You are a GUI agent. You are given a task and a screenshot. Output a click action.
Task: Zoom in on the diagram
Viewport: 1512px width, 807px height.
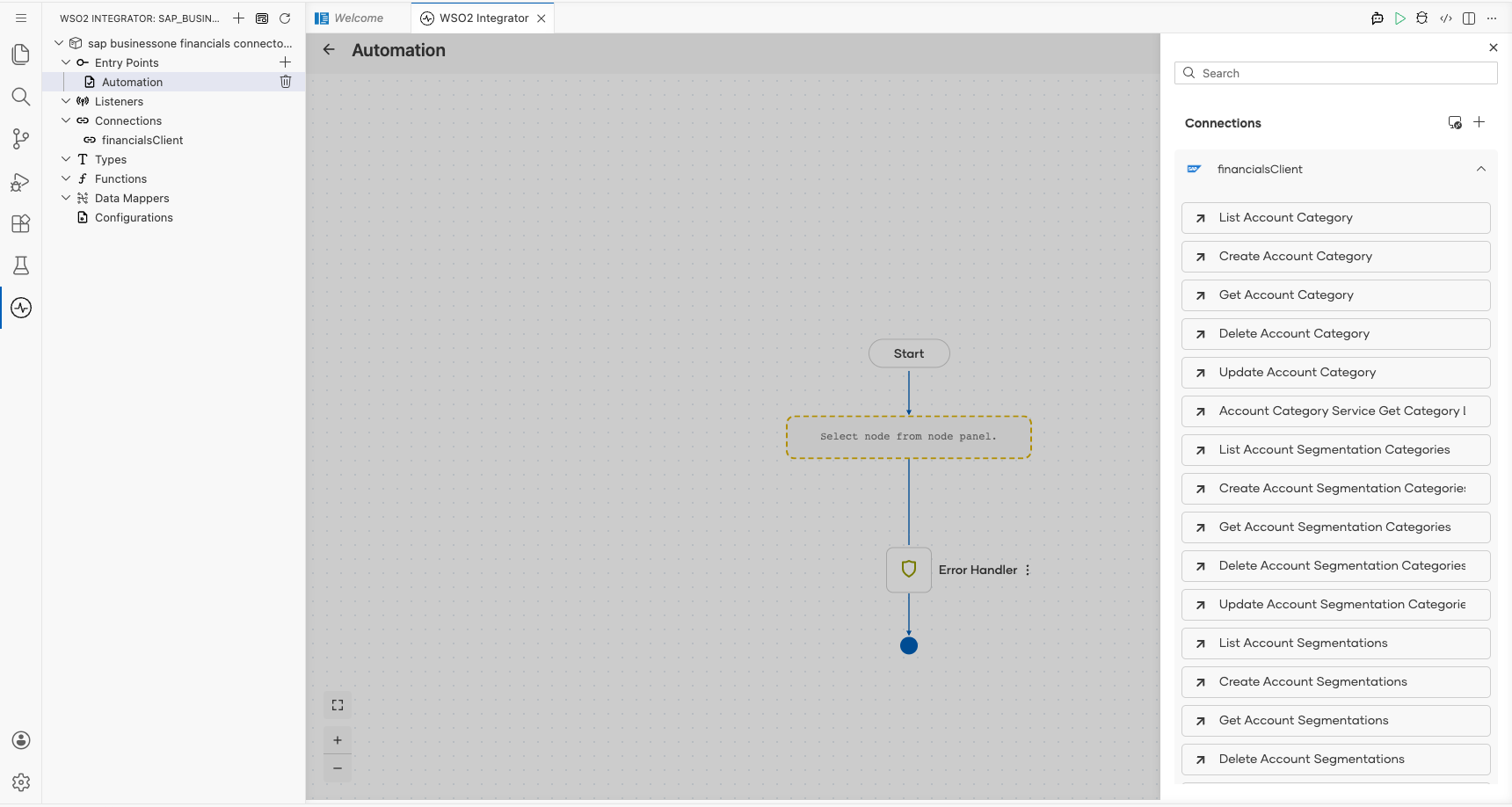(x=338, y=740)
